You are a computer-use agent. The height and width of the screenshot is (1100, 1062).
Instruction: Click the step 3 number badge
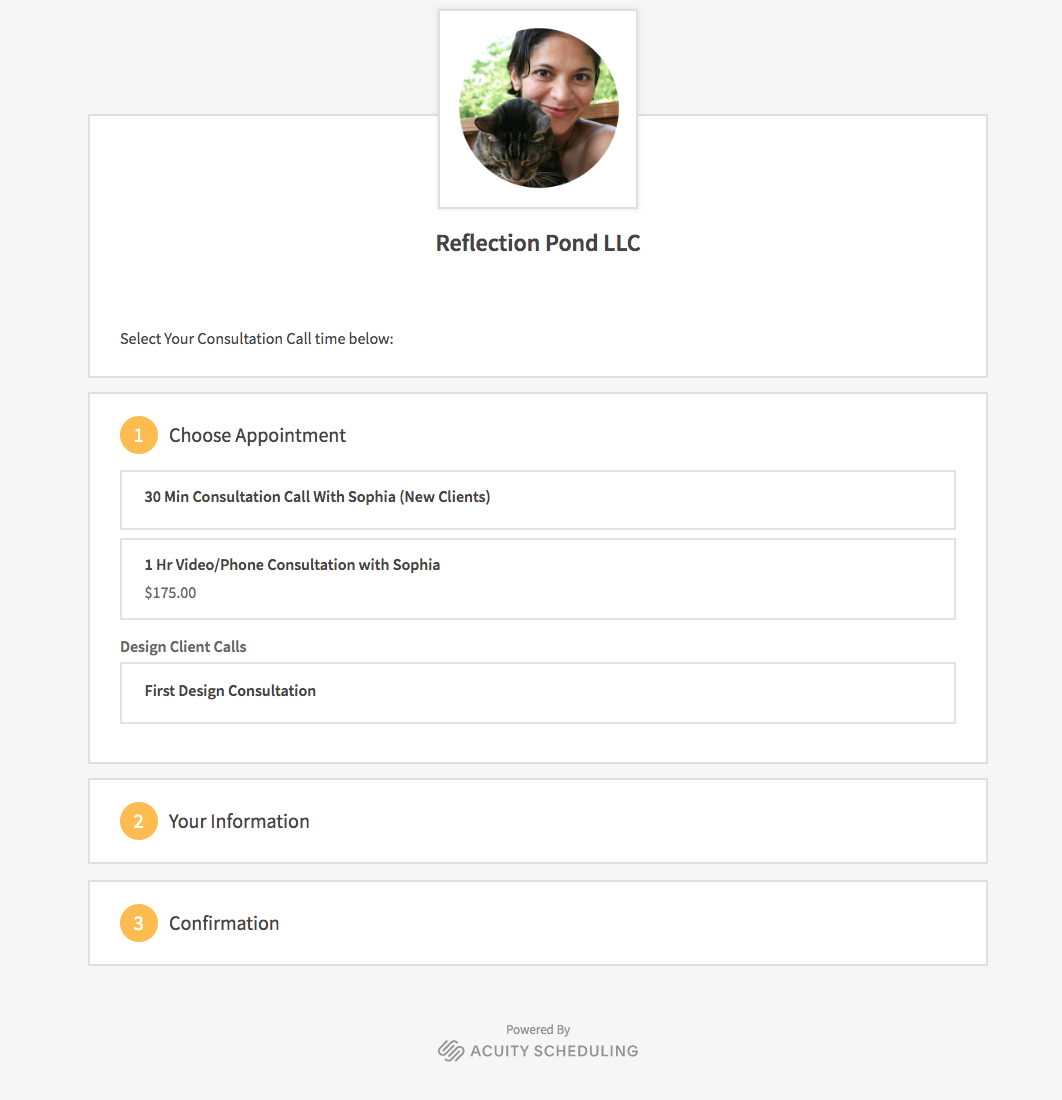pos(138,923)
